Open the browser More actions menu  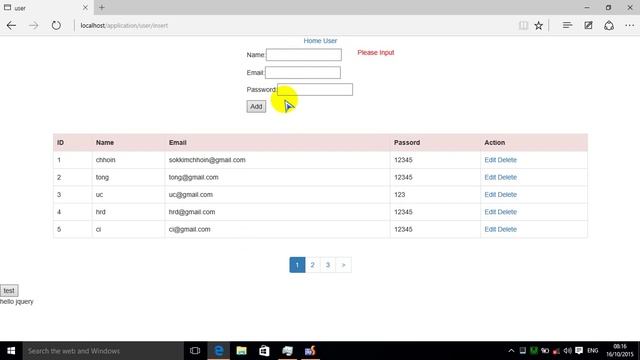(630, 25)
